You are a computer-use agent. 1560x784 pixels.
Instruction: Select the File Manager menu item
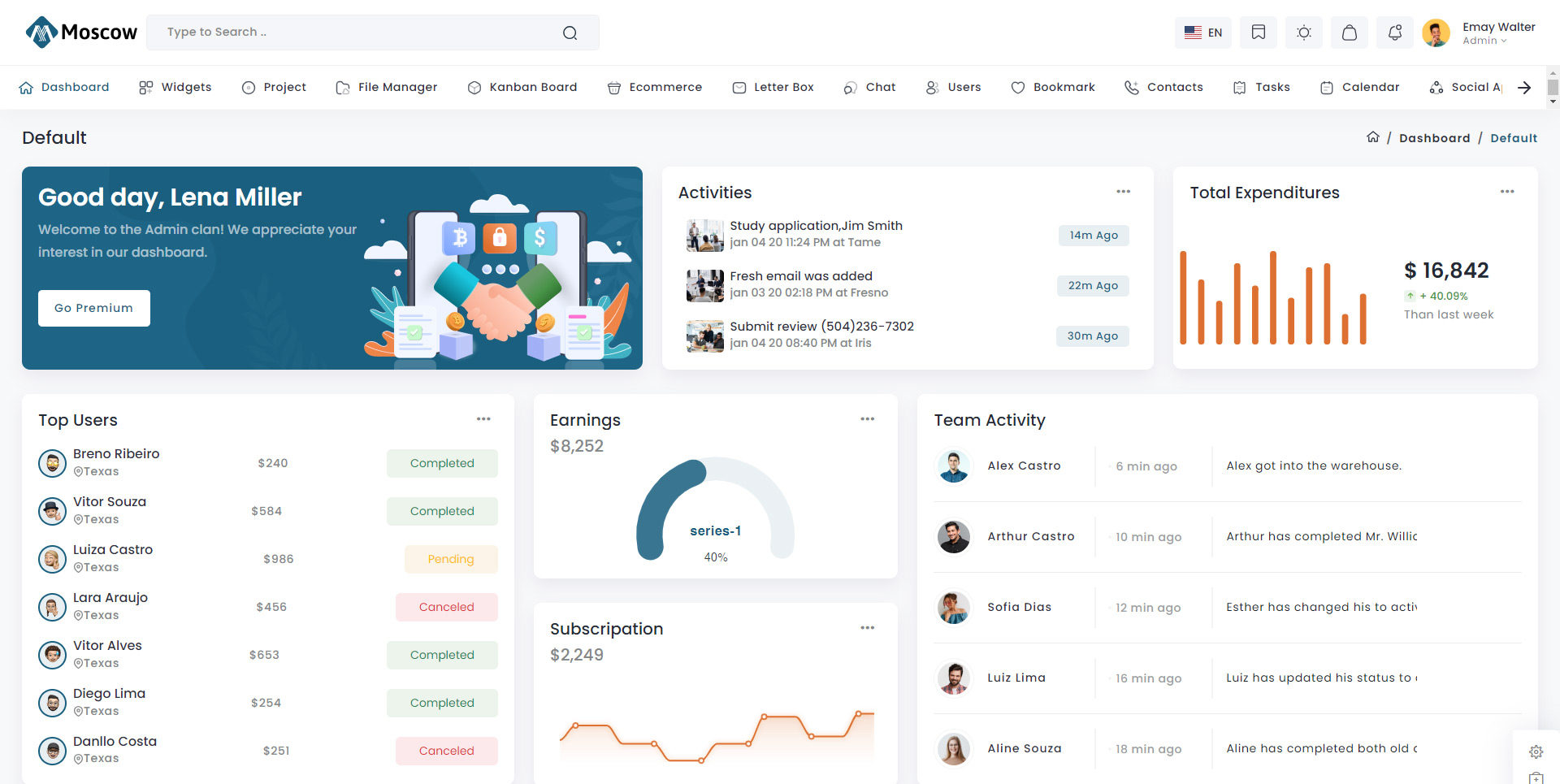tap(387, 87)
